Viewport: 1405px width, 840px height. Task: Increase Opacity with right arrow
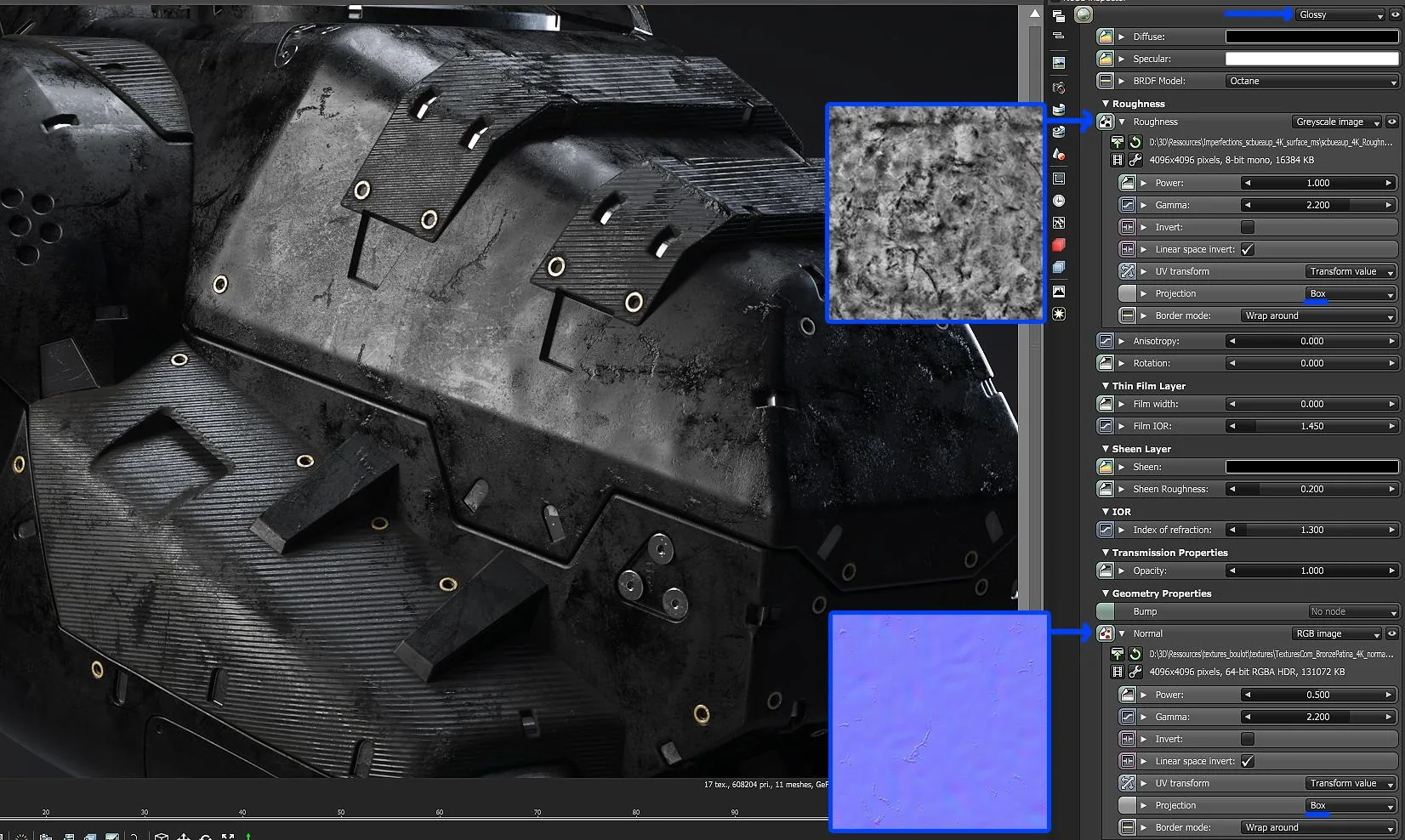point(1392,570)
